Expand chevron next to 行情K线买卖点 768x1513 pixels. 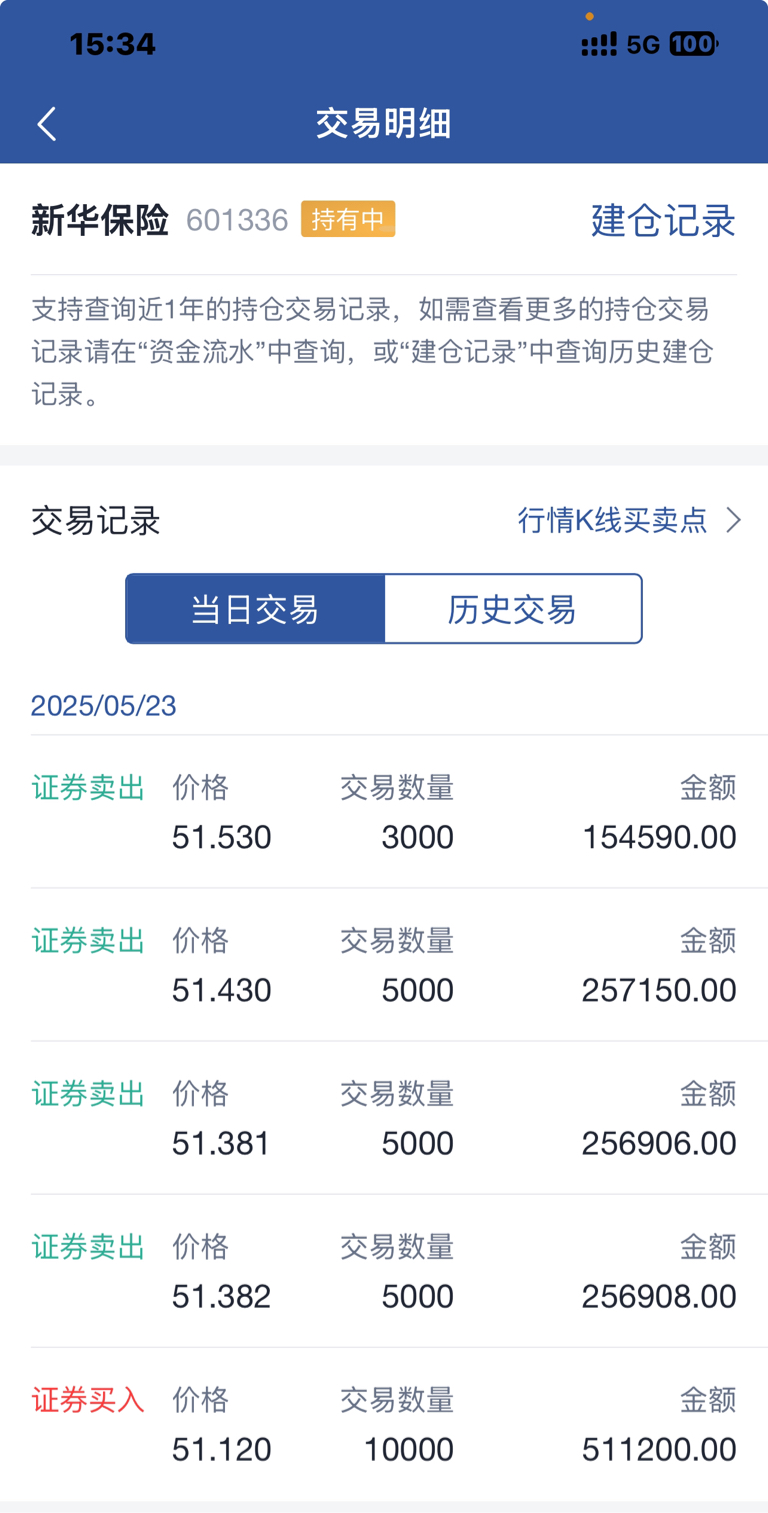tap(733, 520)
